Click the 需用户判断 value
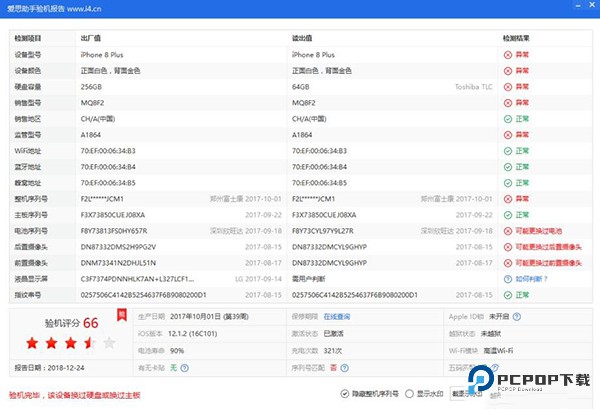 308,279
